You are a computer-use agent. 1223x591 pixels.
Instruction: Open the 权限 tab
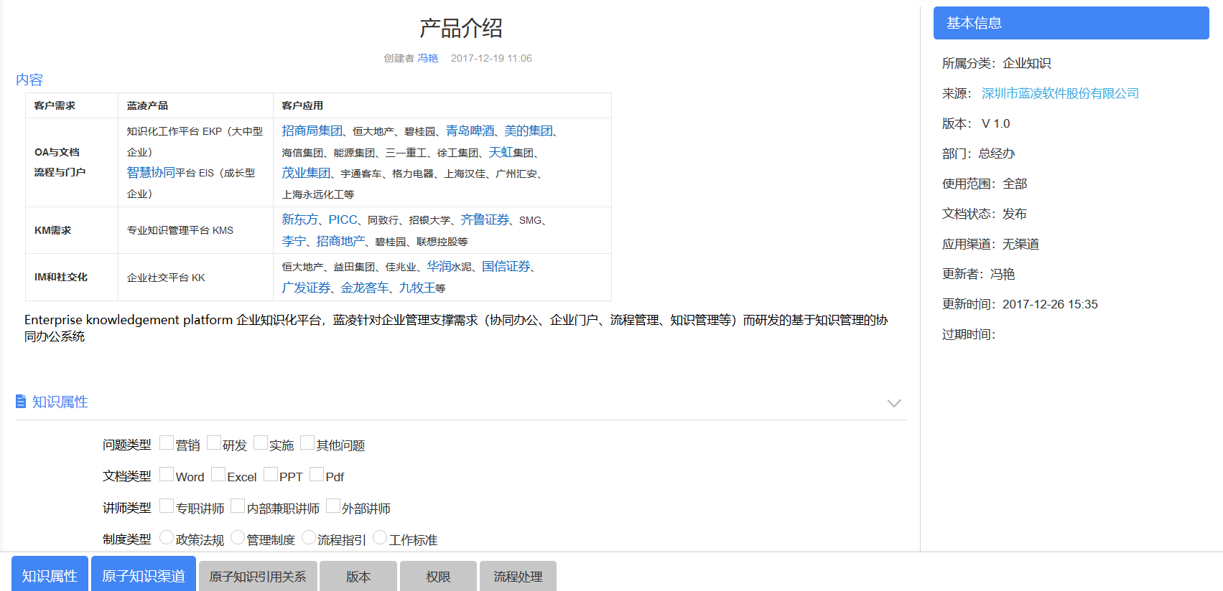pos(438,576)
